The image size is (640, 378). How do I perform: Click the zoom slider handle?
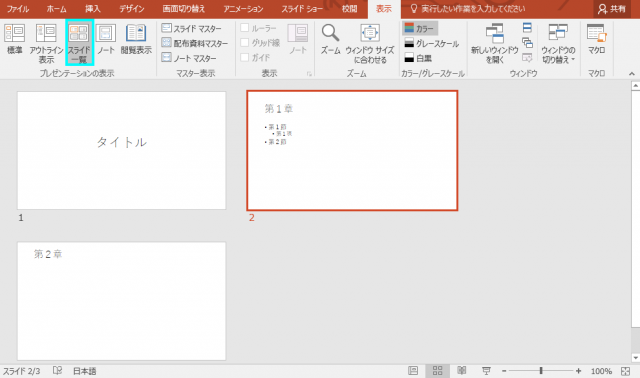[x=541, y=371]
